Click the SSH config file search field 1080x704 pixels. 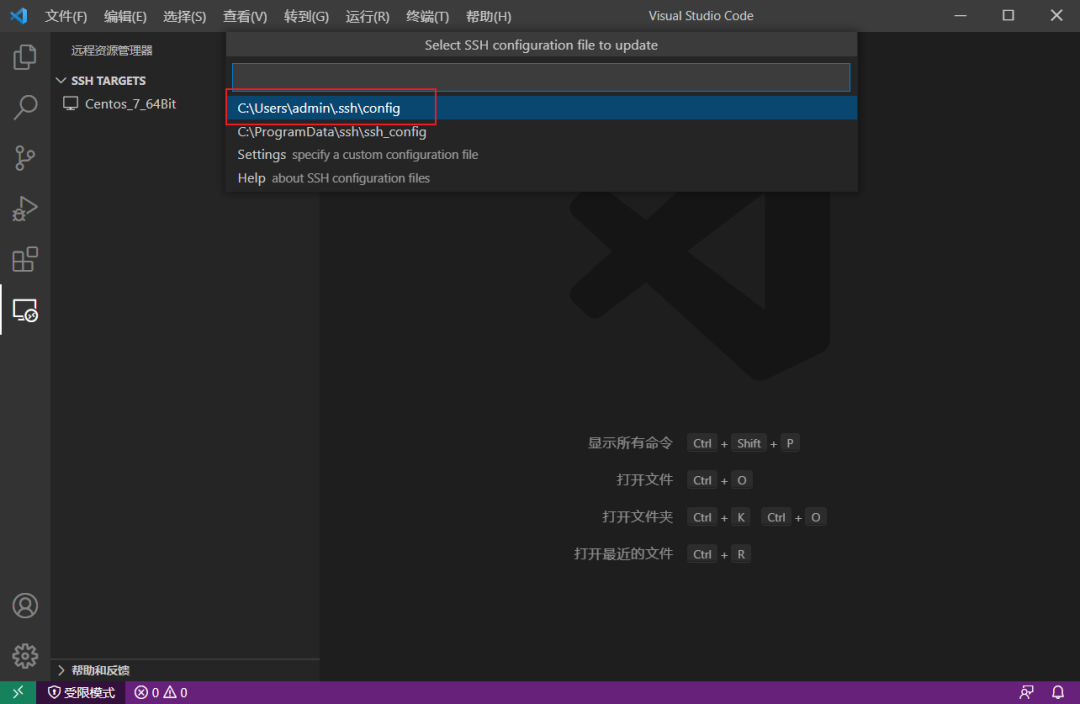(x=541, y=77)
